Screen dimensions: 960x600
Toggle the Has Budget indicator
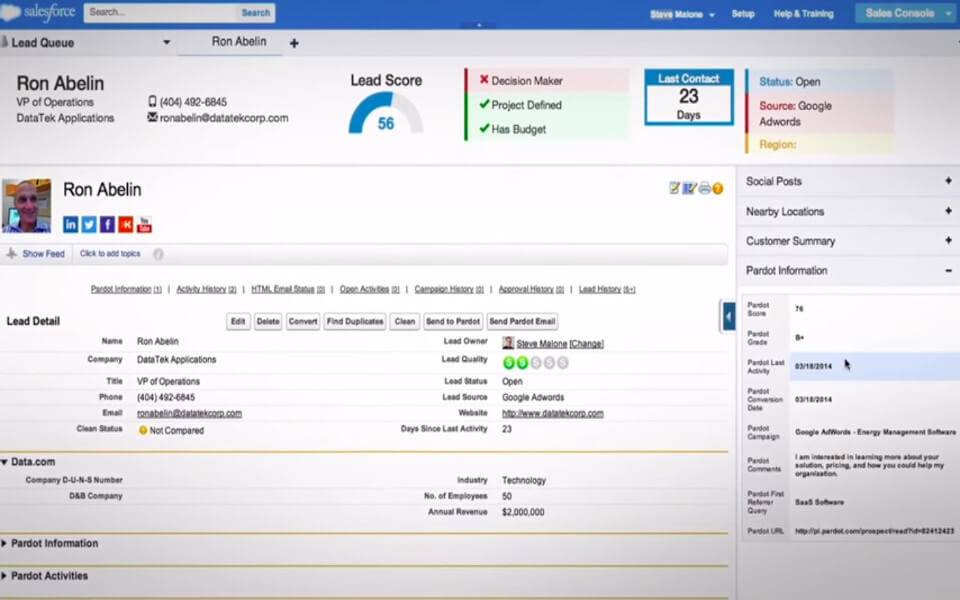[547, 129]
